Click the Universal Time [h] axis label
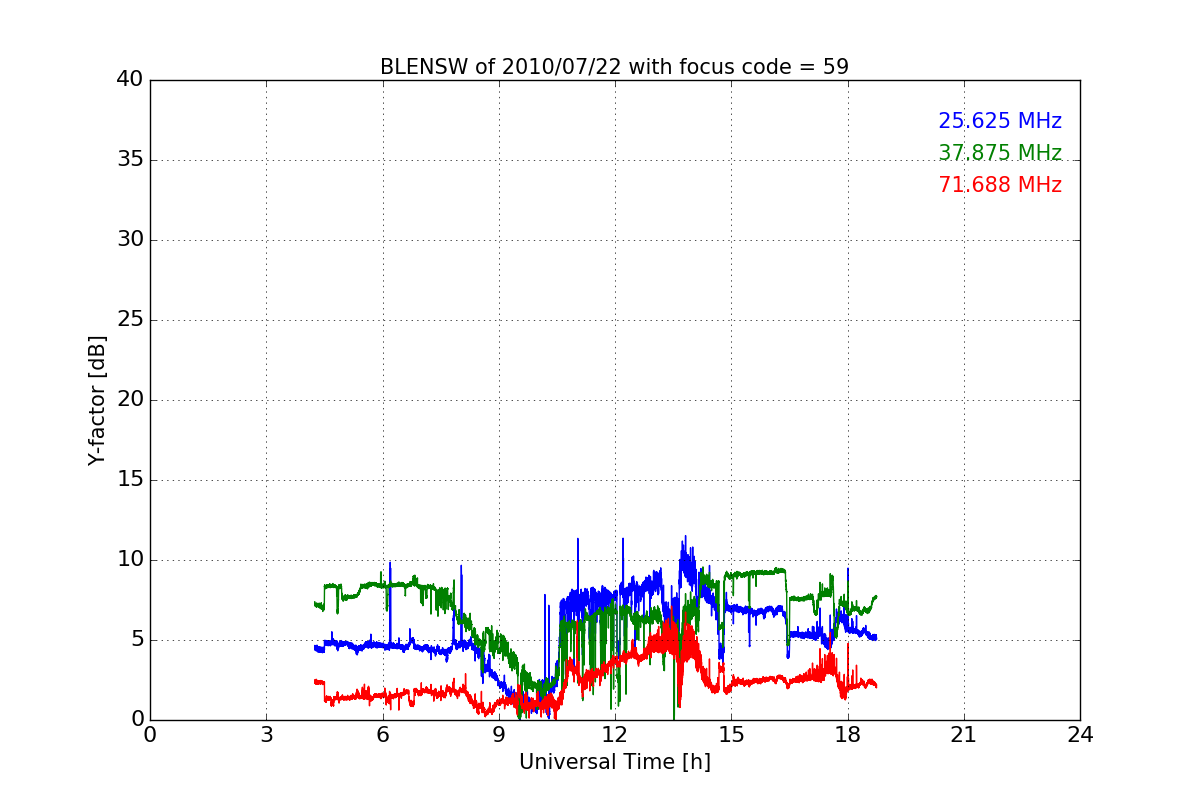Viewport: 1200px width, 800px height. (x=615, y=762)
